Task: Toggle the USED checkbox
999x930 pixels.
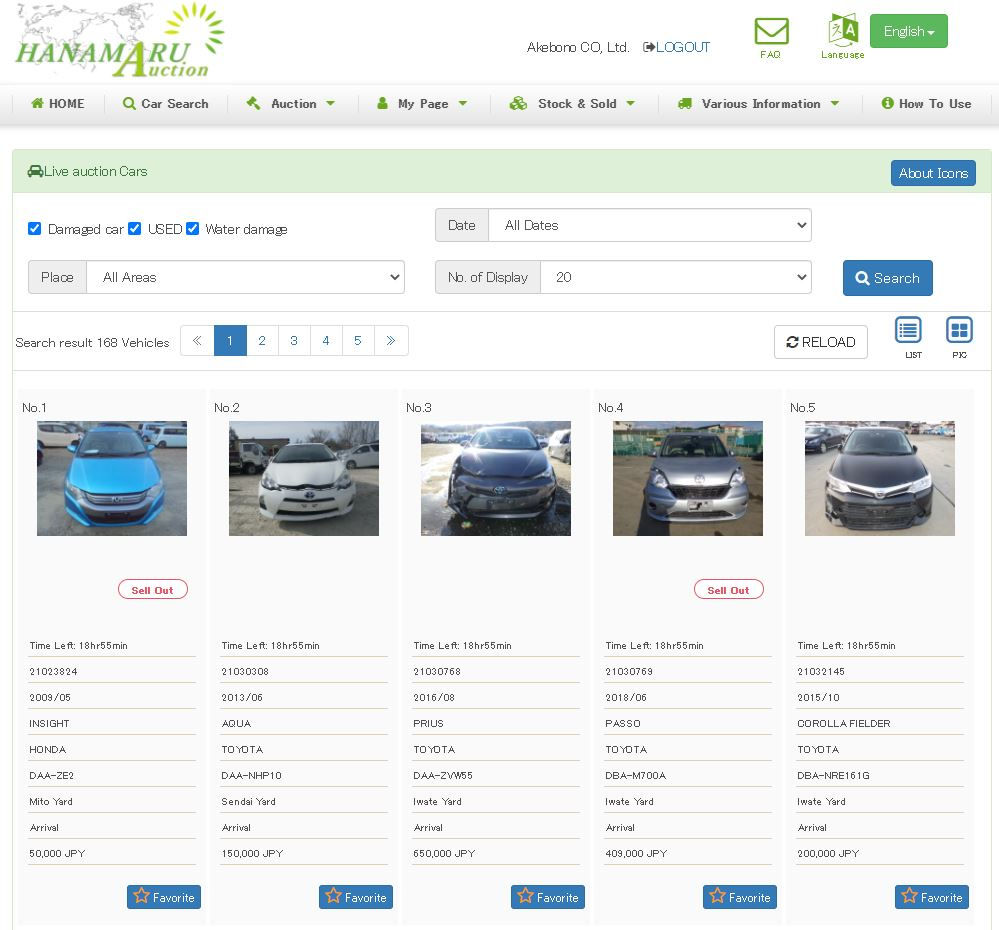Action: tap(134, 229)
